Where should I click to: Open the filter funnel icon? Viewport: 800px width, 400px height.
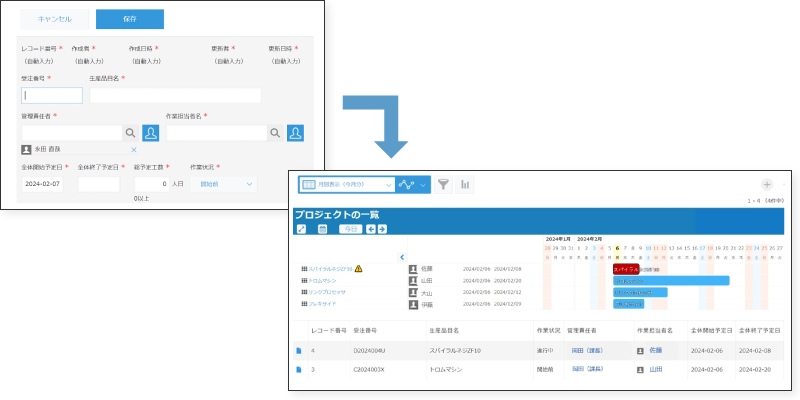coord(444,185)
